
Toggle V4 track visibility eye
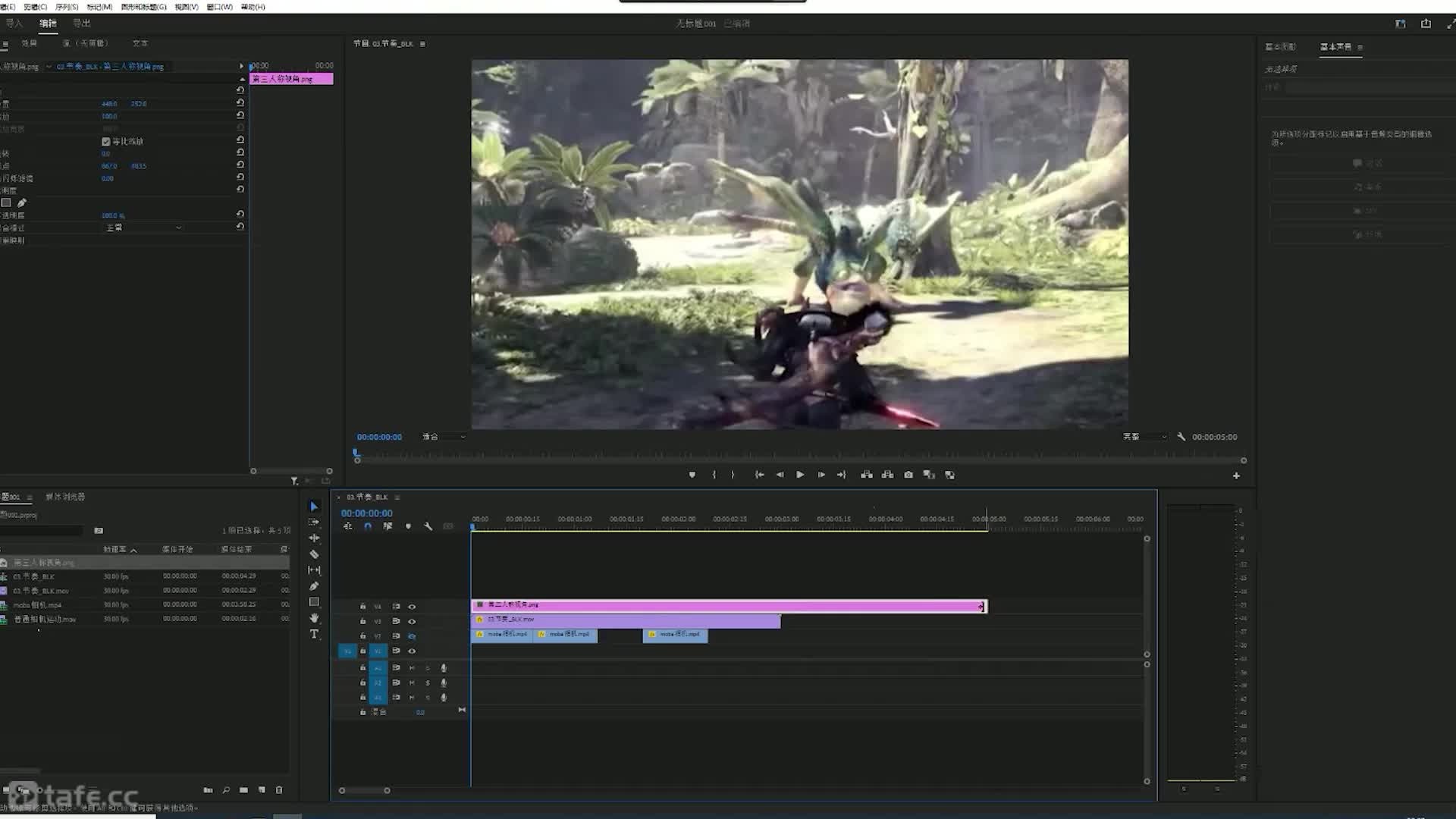(x=412, y=607)
